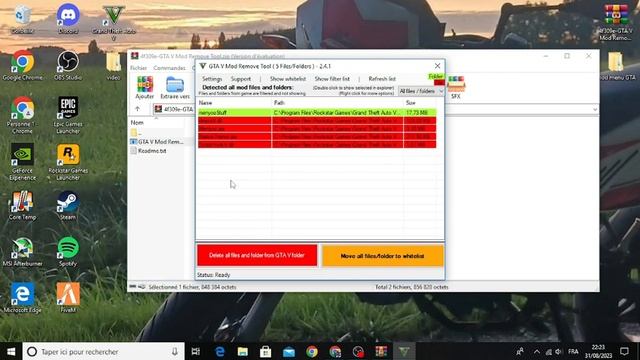Screen dimensions: 640x360
Task: Click the Ajouter icon in WinRAR toolbar
Action: coord(144,87)
